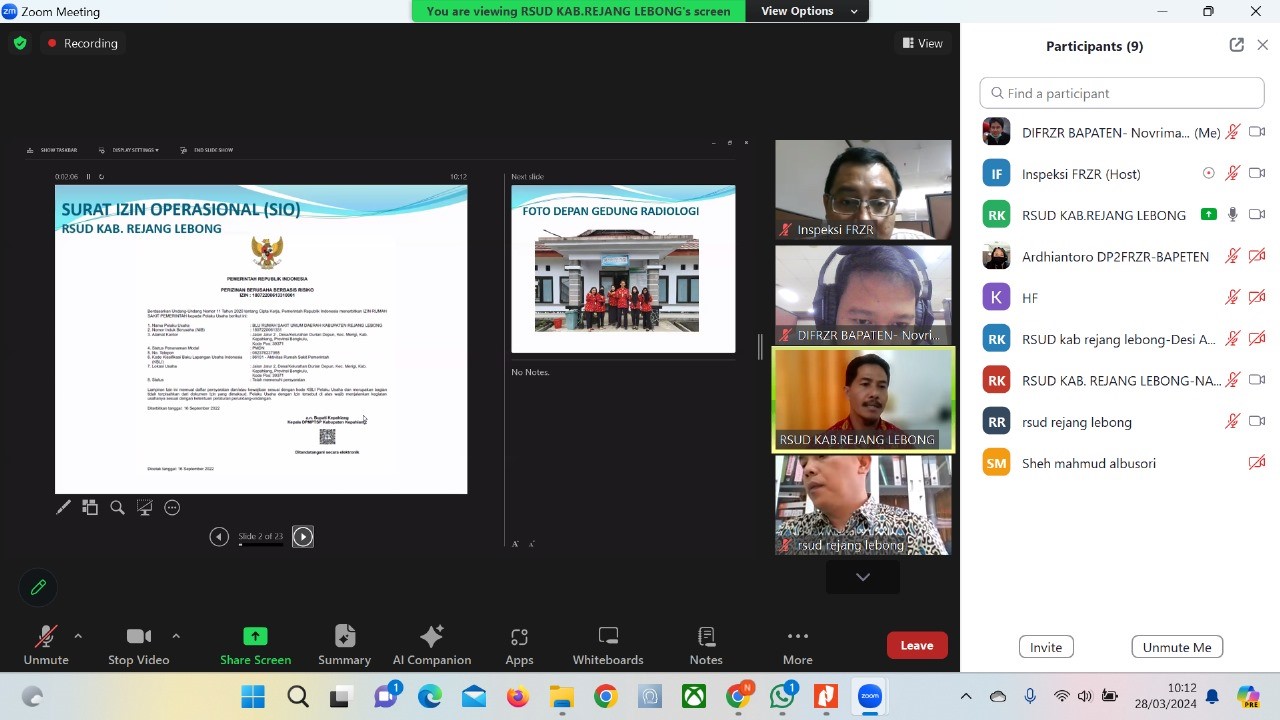Viewport: 1280px width, 720px height.
Task: Leave the meeting
Action: coord(917,645)
